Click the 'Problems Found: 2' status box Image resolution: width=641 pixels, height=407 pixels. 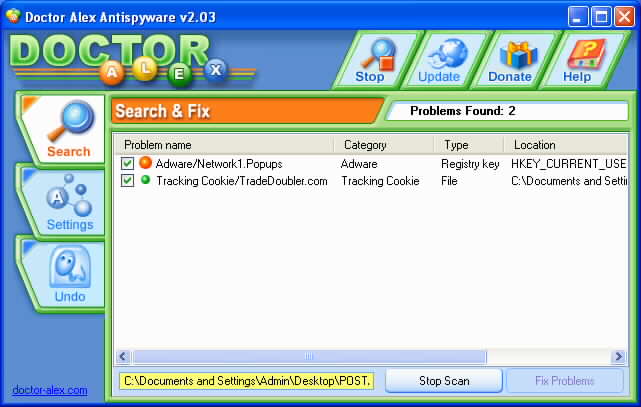507,111
